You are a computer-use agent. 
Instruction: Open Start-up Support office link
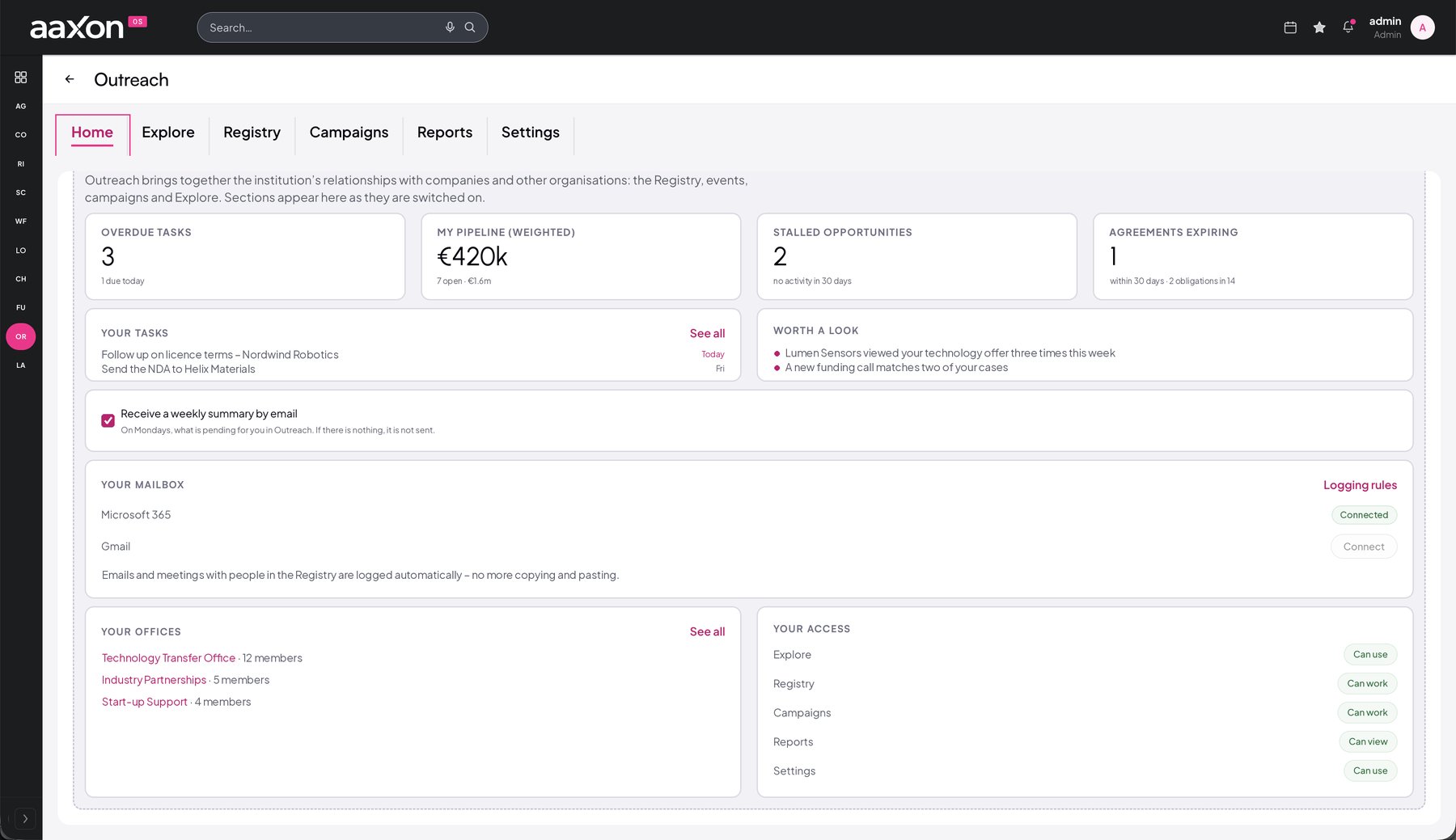point(144,702)
